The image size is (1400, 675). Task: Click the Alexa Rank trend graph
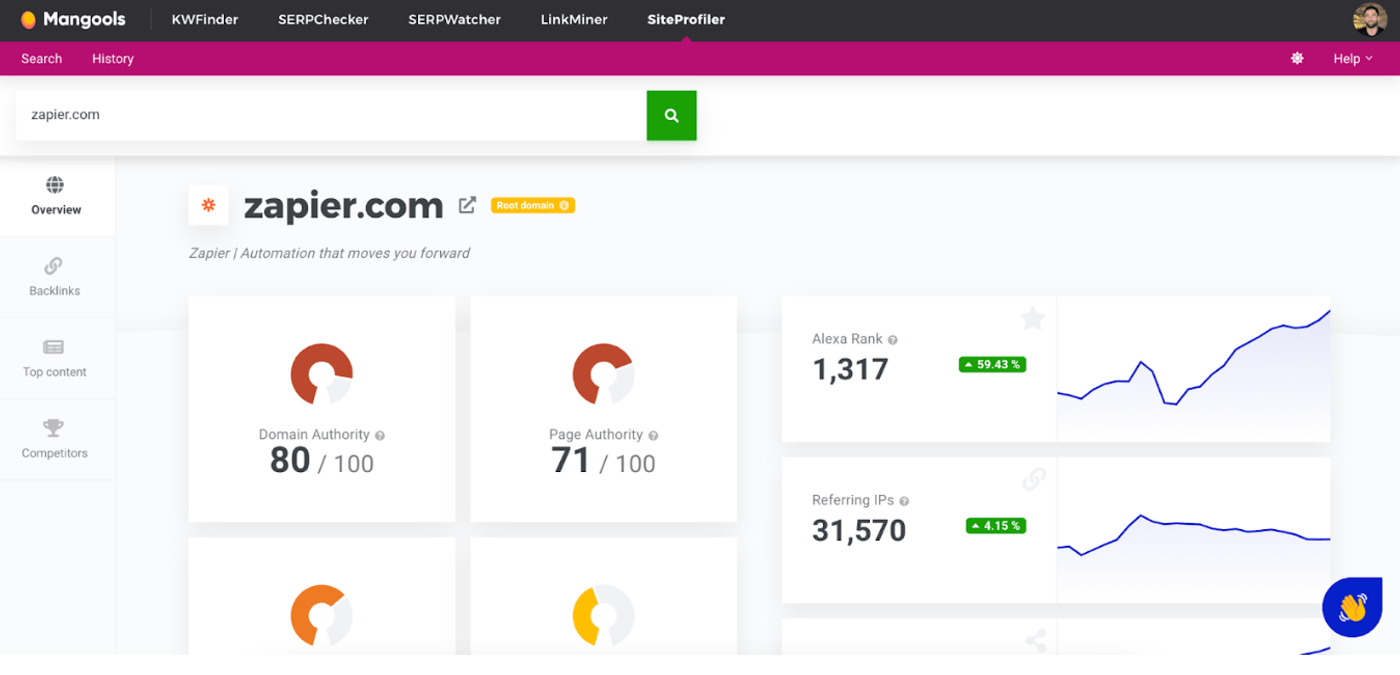[x=1193, y=369]
